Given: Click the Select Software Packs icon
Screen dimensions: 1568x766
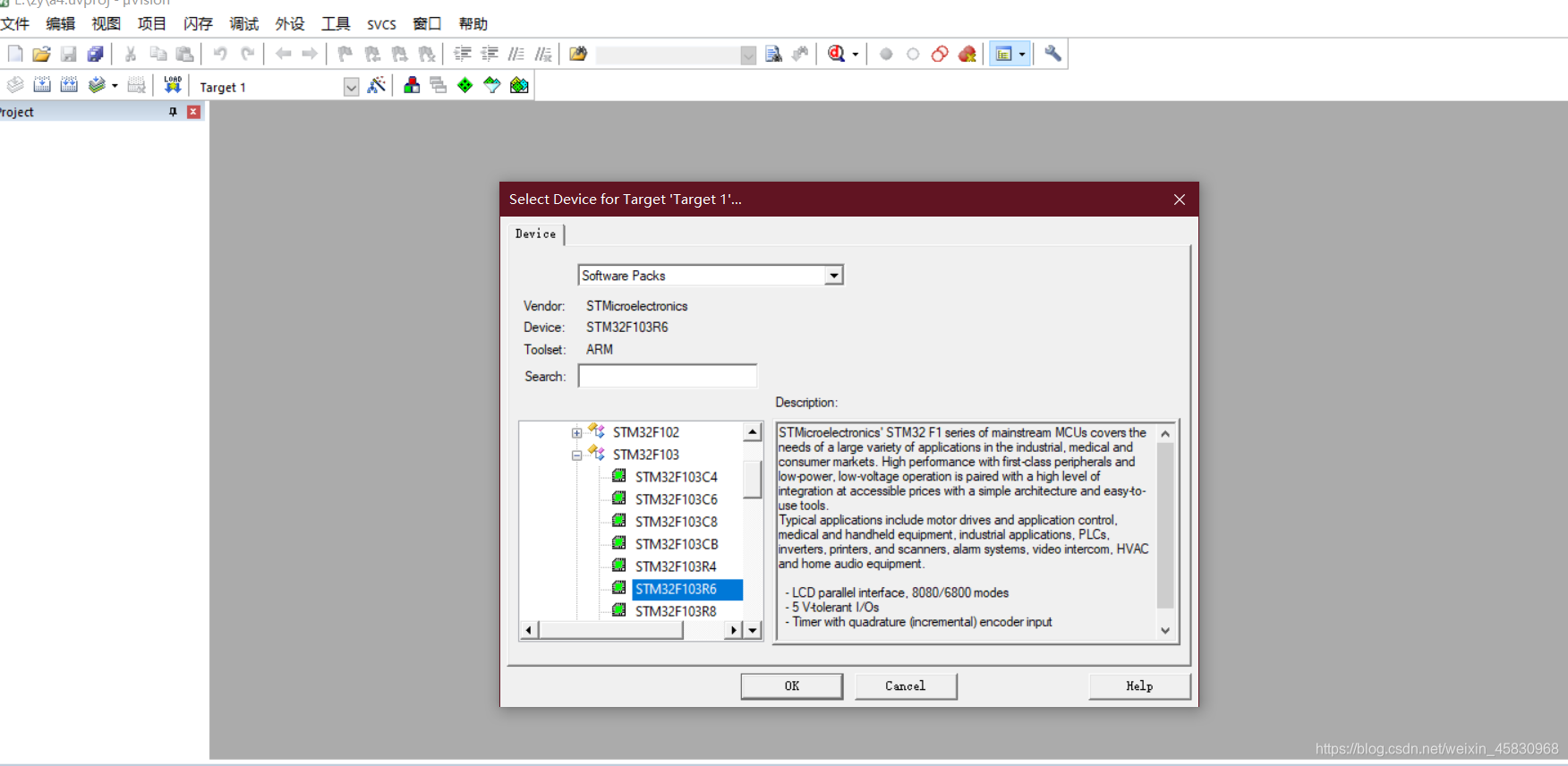Looking at the screenshot, I should point(492,85).
